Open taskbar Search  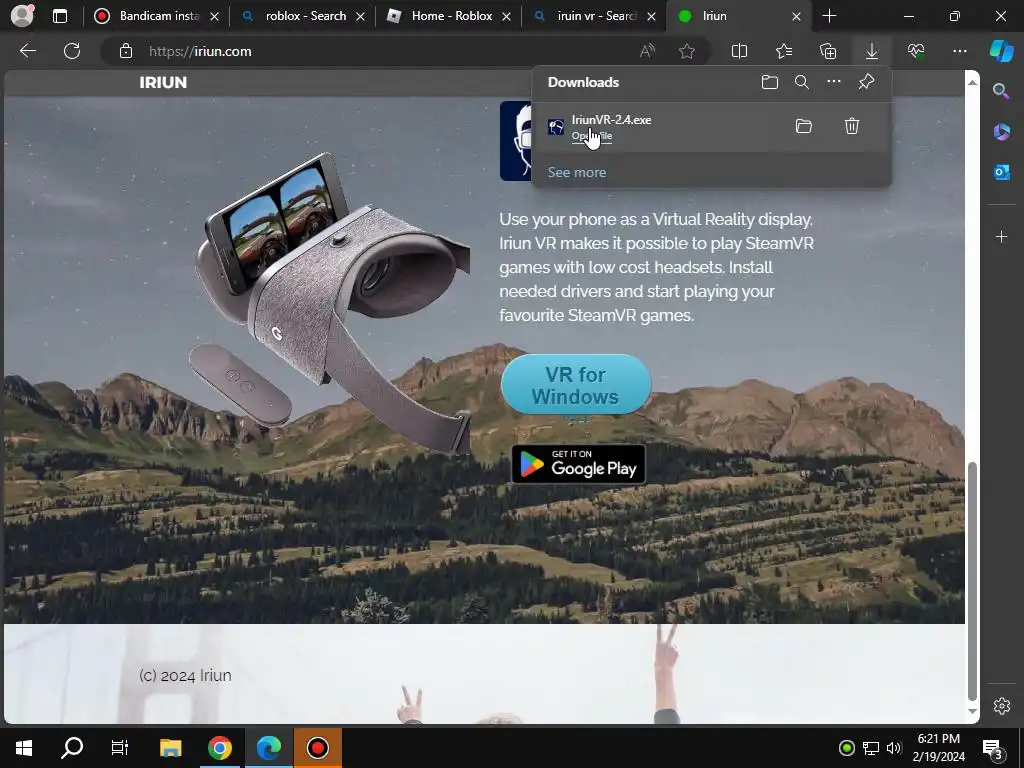pos(72,748)
